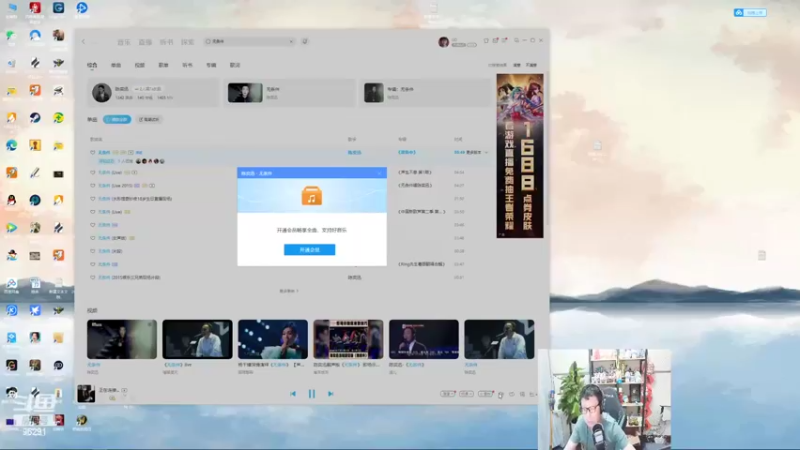
Task: Expand more versions on the first row
Action: [477, 153]
